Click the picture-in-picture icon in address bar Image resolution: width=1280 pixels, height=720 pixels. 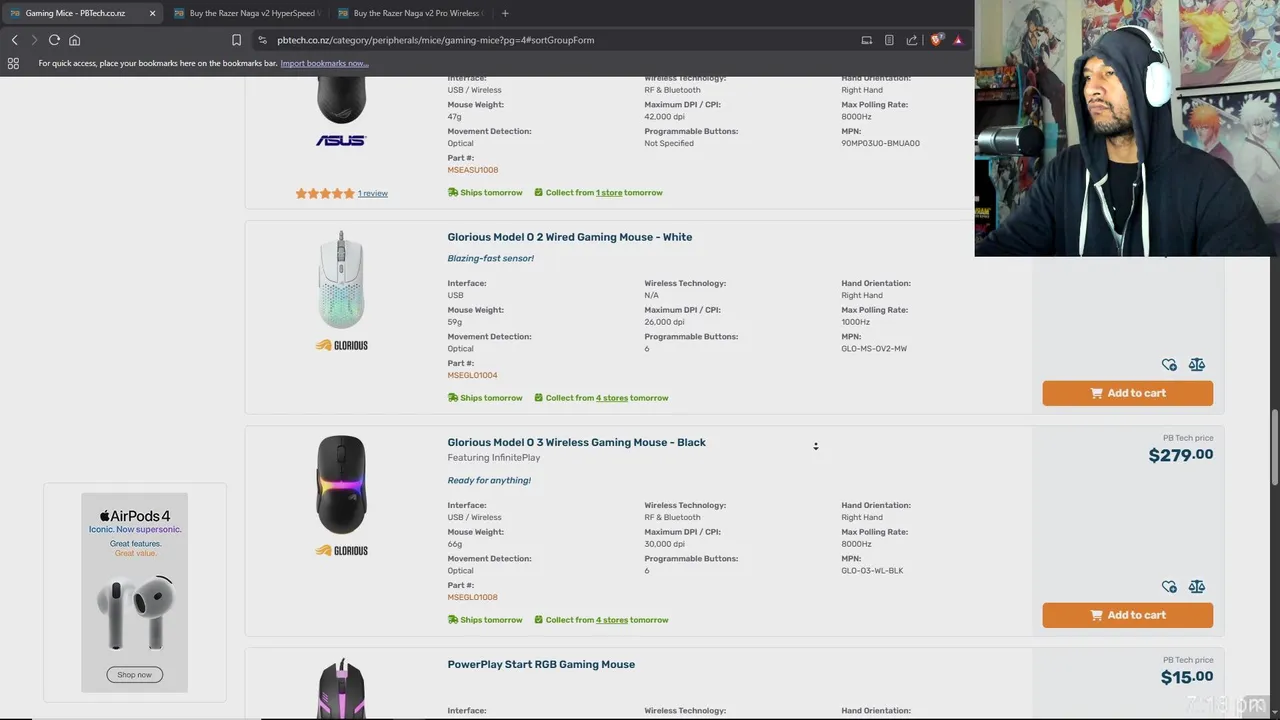click(867, 40)
